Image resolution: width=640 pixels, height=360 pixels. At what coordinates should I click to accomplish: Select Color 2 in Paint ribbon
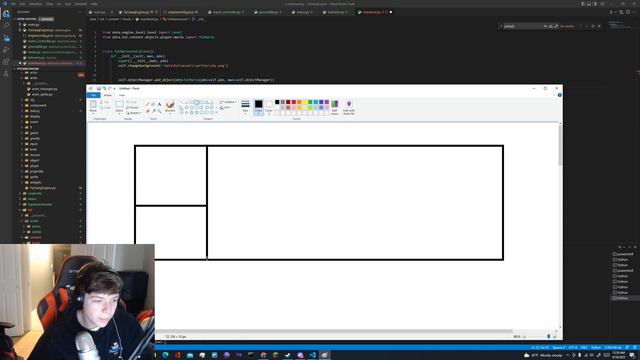pyautogui.click(x=269, y=107)
